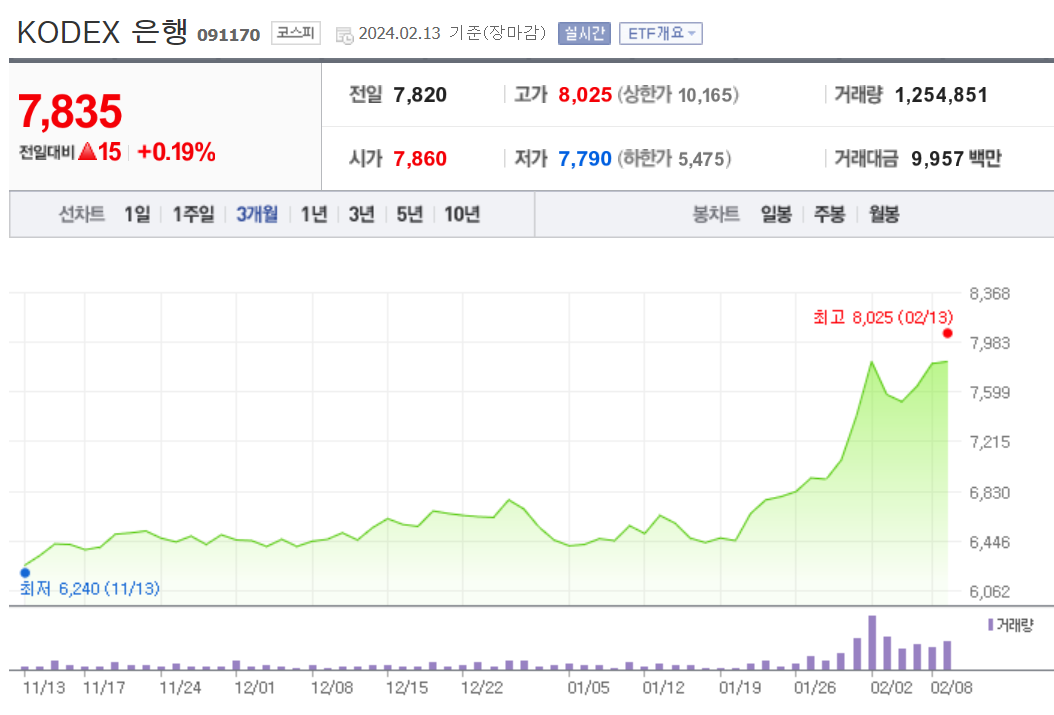This screenshot has width=1054, height=715.
Task: Click the 12/22 x-axis date label
Action: click(481, 687)
